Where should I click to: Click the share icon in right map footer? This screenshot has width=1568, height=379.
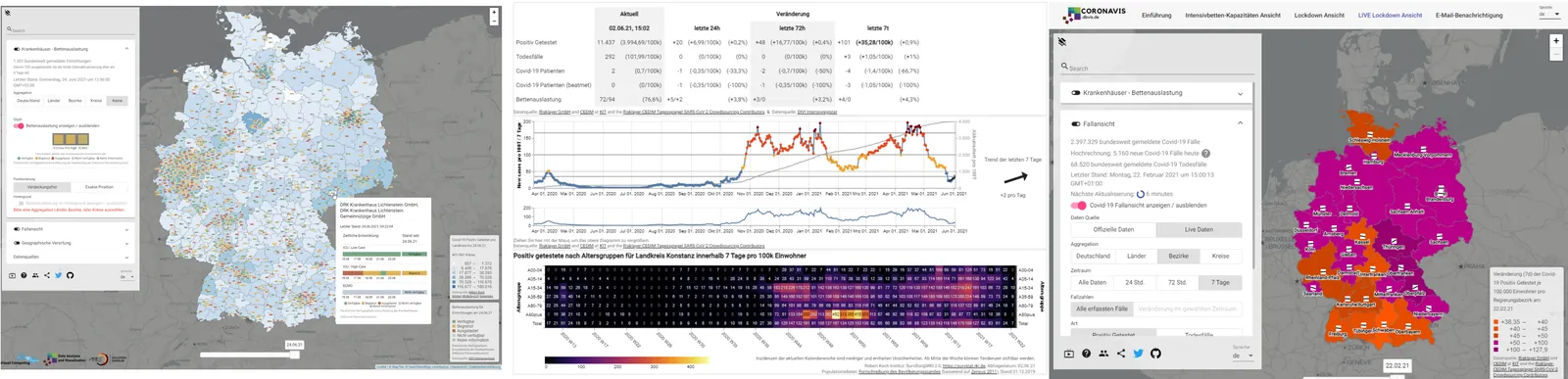pyautogui.click(x=1121, y=354)
